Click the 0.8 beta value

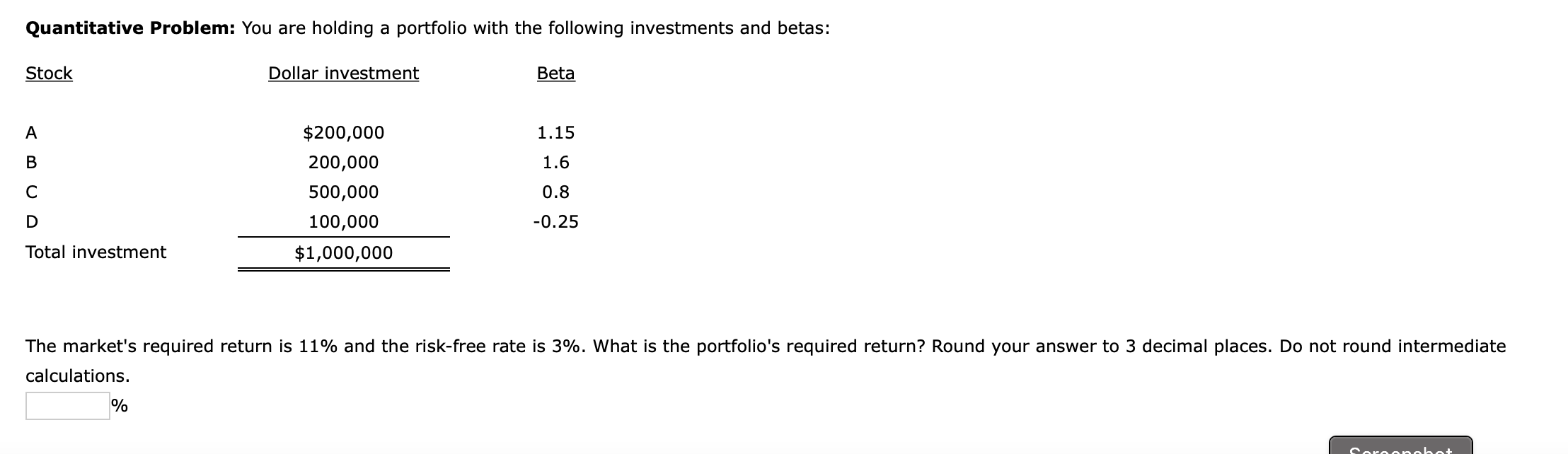click(x=556, y=192)
